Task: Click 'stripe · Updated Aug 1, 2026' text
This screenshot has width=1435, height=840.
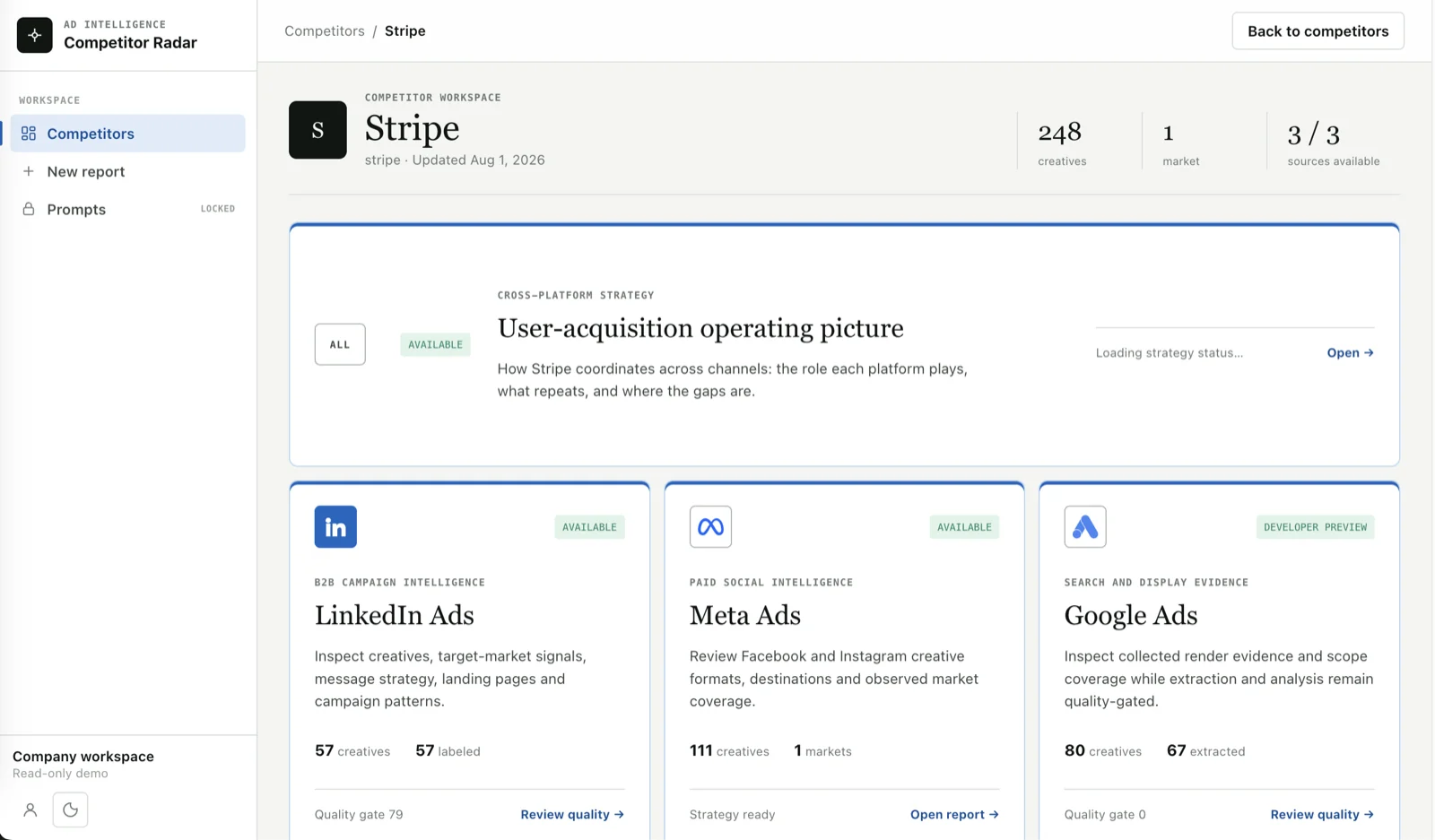Action: (x=455, y=160)
